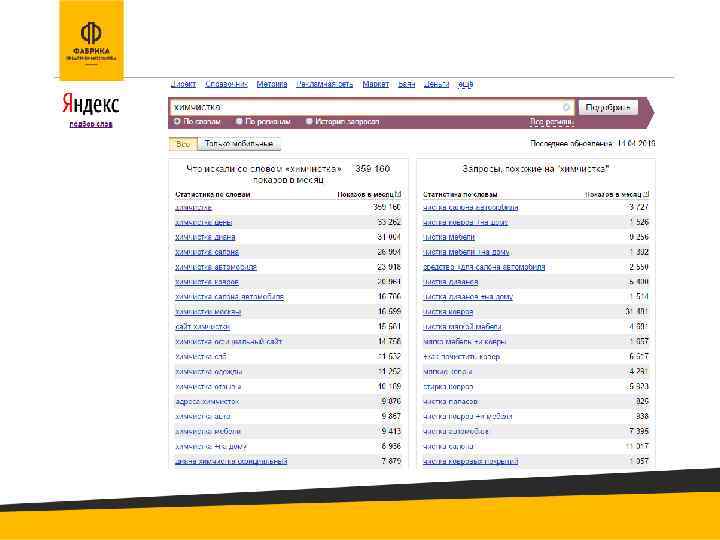The width and height of the screenshot is (720, 540).
Task: Open the 'чистка салона автомобиля' similar query
Action: [x=470, y=207]
